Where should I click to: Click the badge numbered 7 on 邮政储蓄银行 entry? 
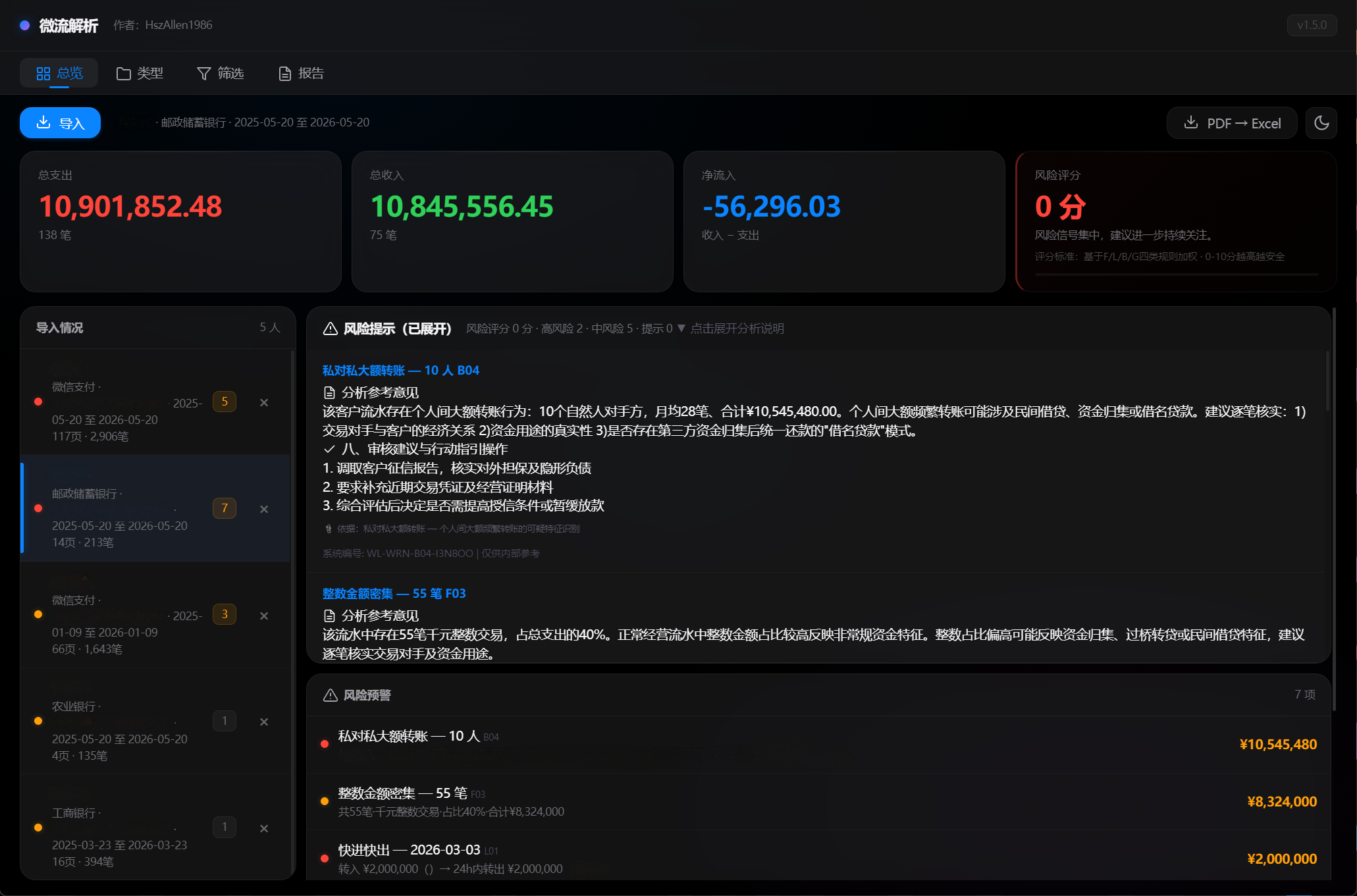[225, 508]
